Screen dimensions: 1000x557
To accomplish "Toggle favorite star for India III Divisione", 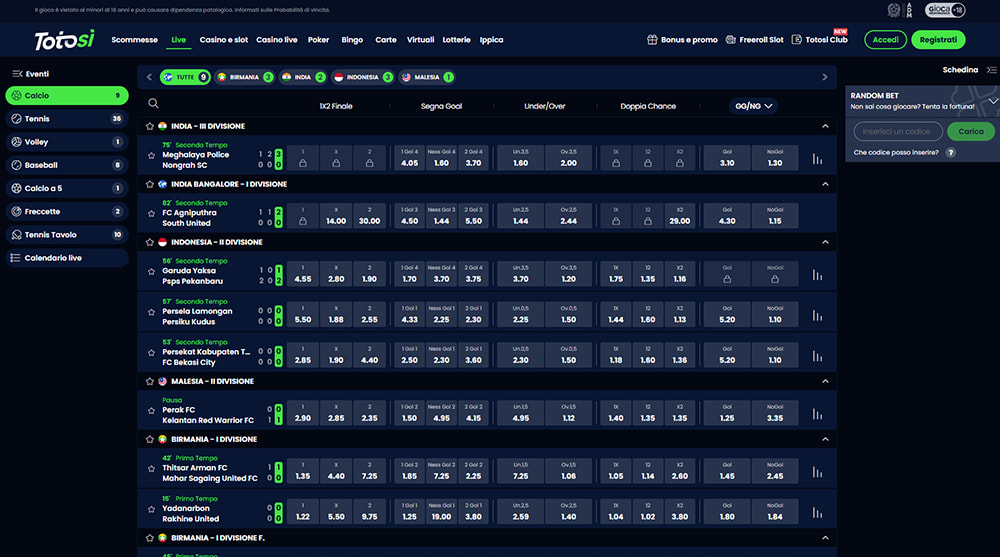I will [150, 127].
